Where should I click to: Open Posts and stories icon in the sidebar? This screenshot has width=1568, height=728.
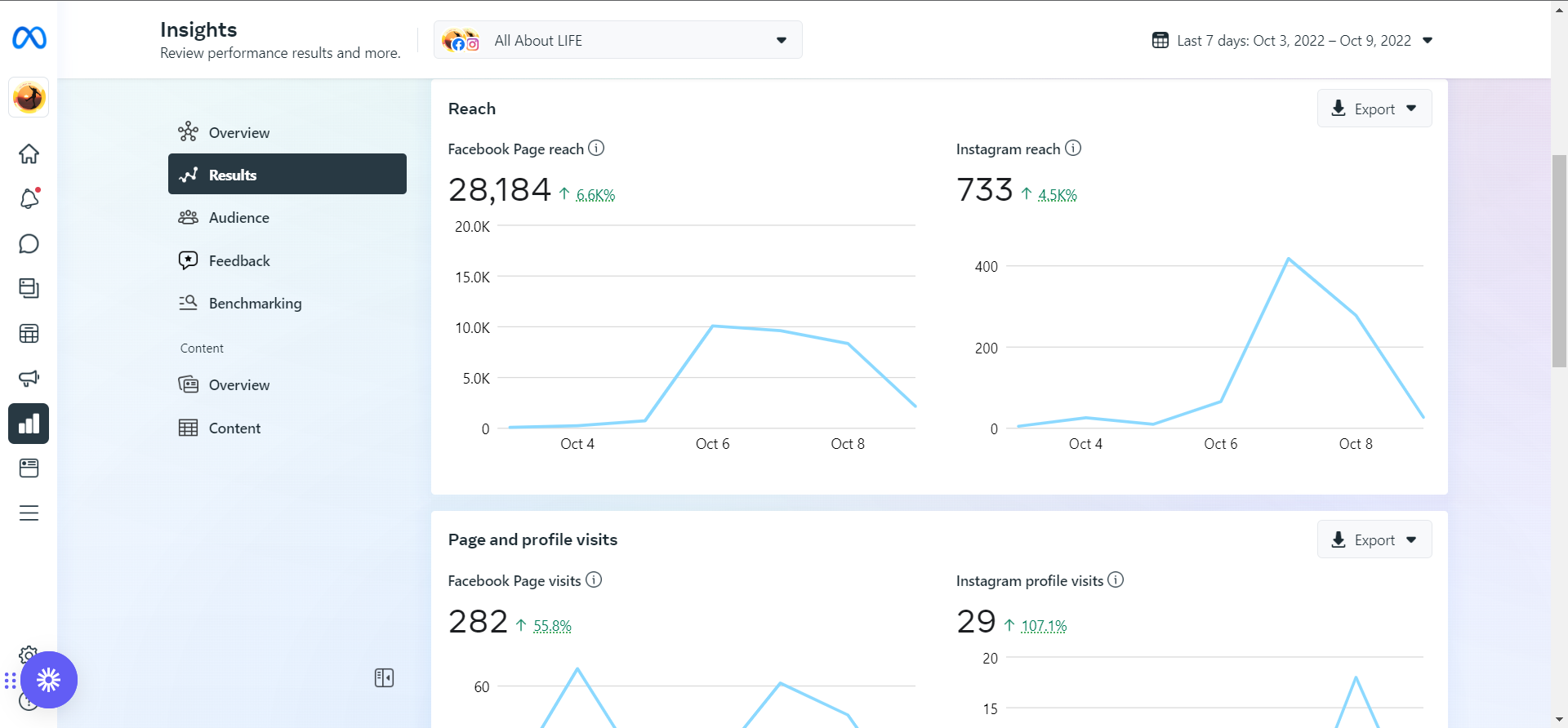[x=29, y=288]
